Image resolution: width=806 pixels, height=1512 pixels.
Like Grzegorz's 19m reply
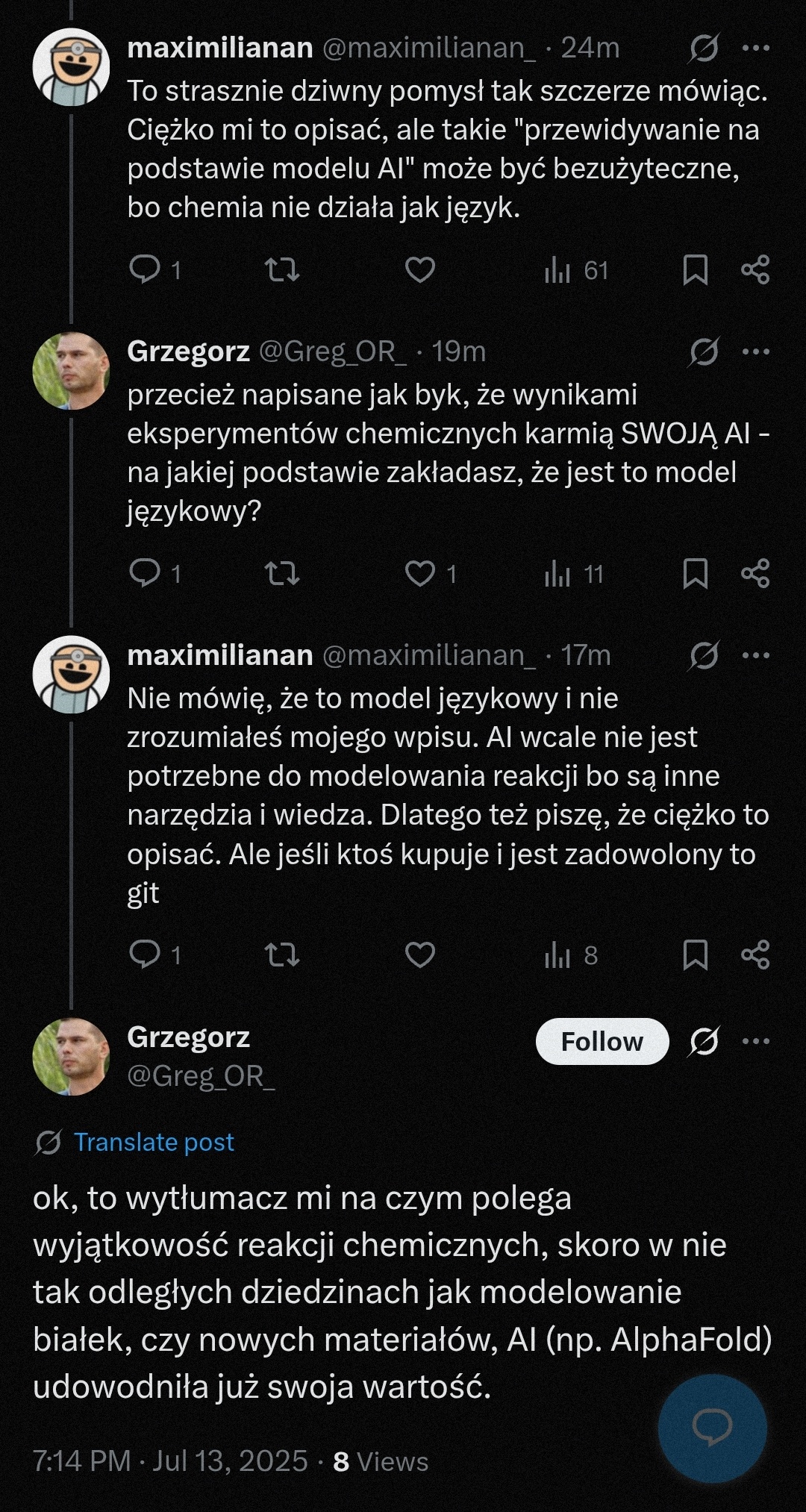420,573
